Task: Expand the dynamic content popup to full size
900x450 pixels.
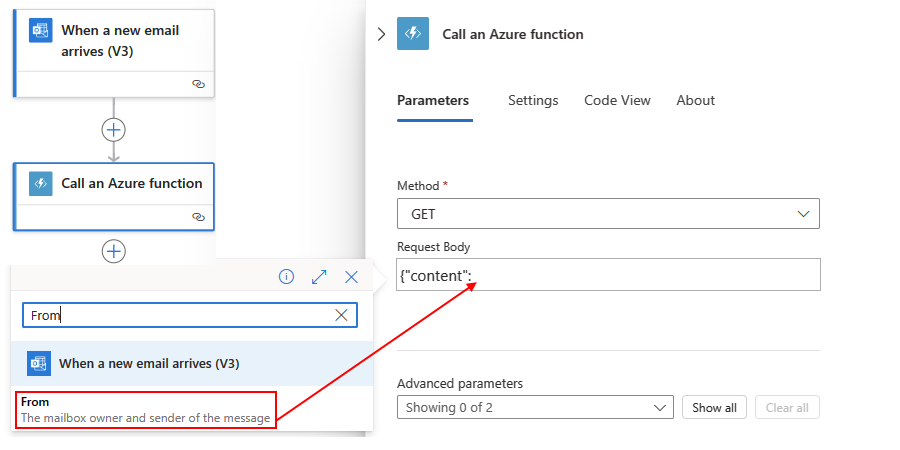Action: (x=319, y=277)
